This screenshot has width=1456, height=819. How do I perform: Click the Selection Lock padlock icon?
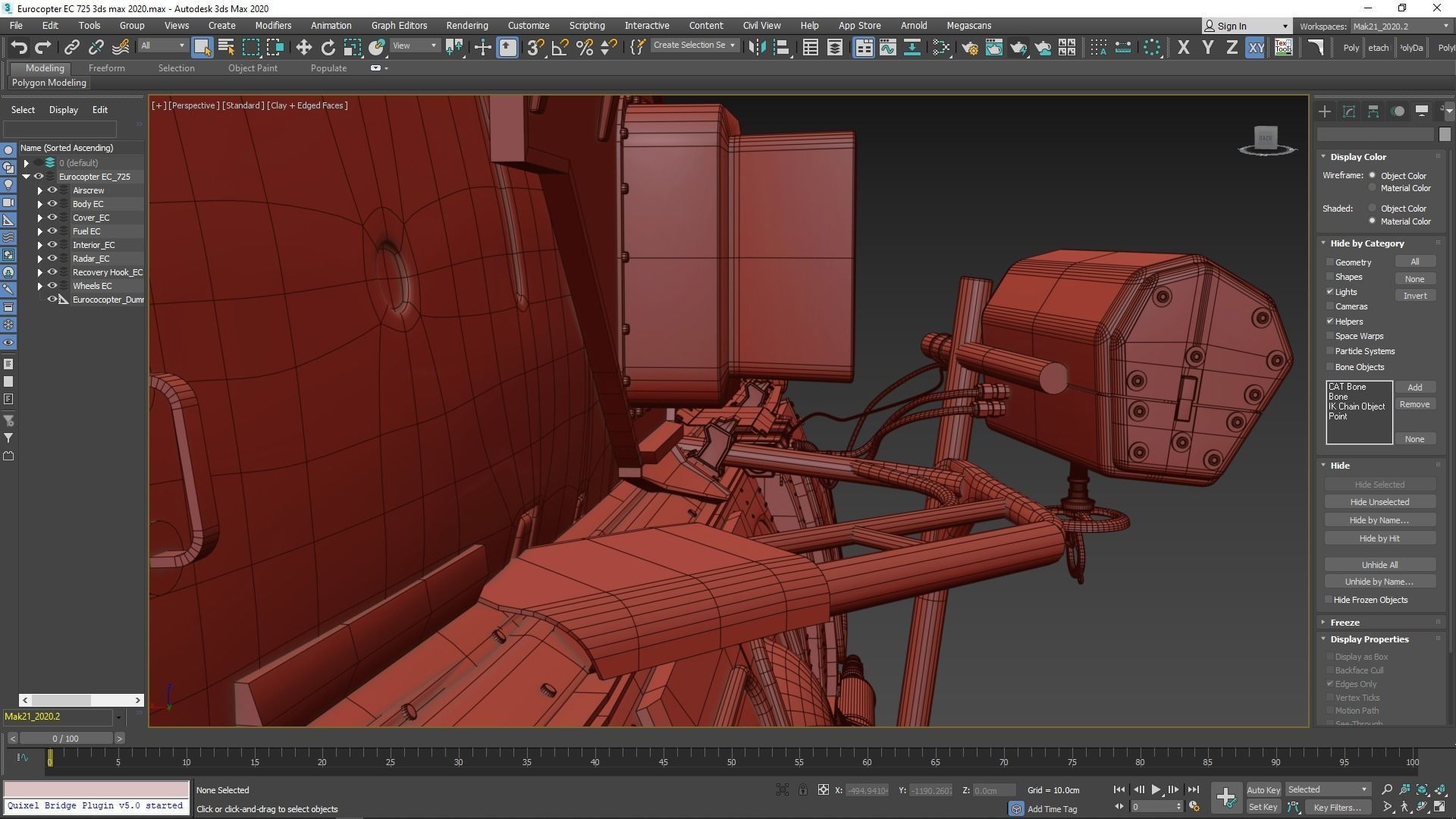802,789
